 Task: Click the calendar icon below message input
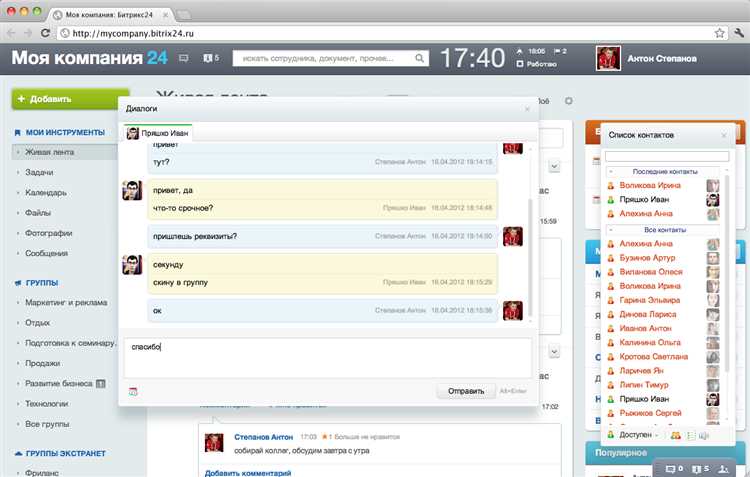coord(133,391)
